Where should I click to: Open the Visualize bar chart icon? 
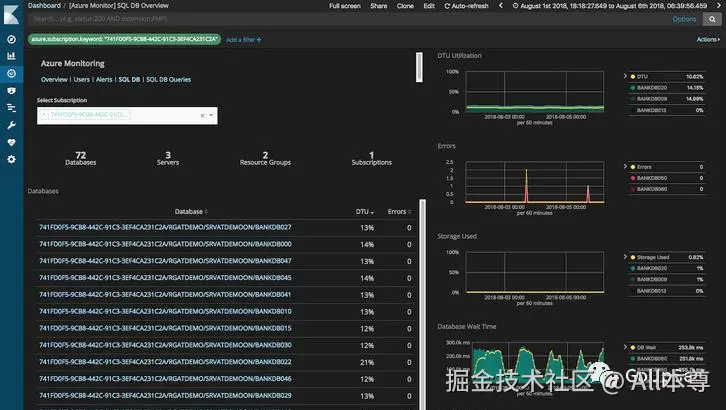[12, 56]
